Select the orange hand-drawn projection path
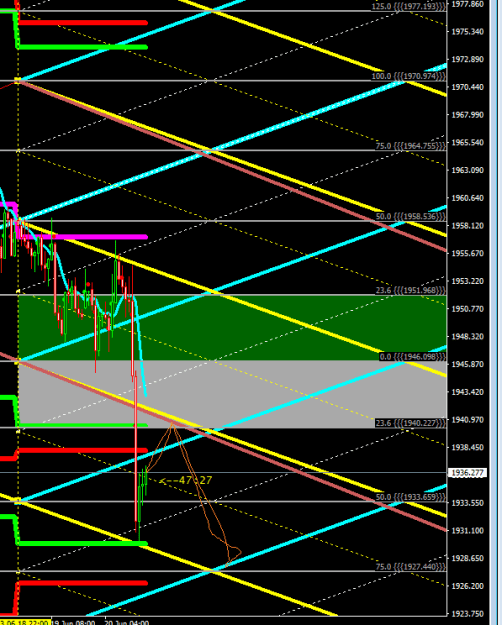Image resolution: width=502 pixels, height=625 pixels. pyautogui.click(x=194, y=494)
